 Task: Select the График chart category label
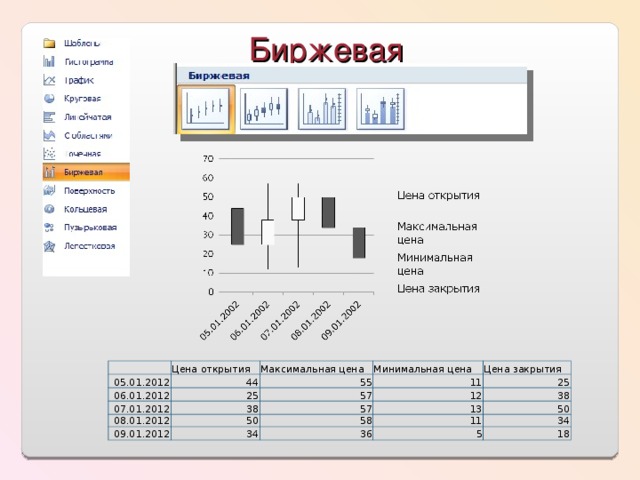[x=79, y=80]
